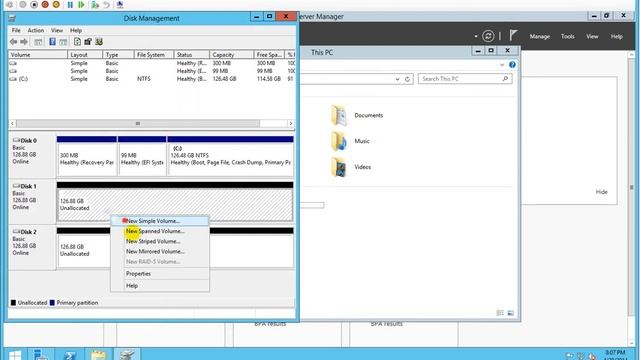The image size is (640, 360).
Task: Click the volume list horizontal scrollbar thumb
Action: [x=138, y=124]
